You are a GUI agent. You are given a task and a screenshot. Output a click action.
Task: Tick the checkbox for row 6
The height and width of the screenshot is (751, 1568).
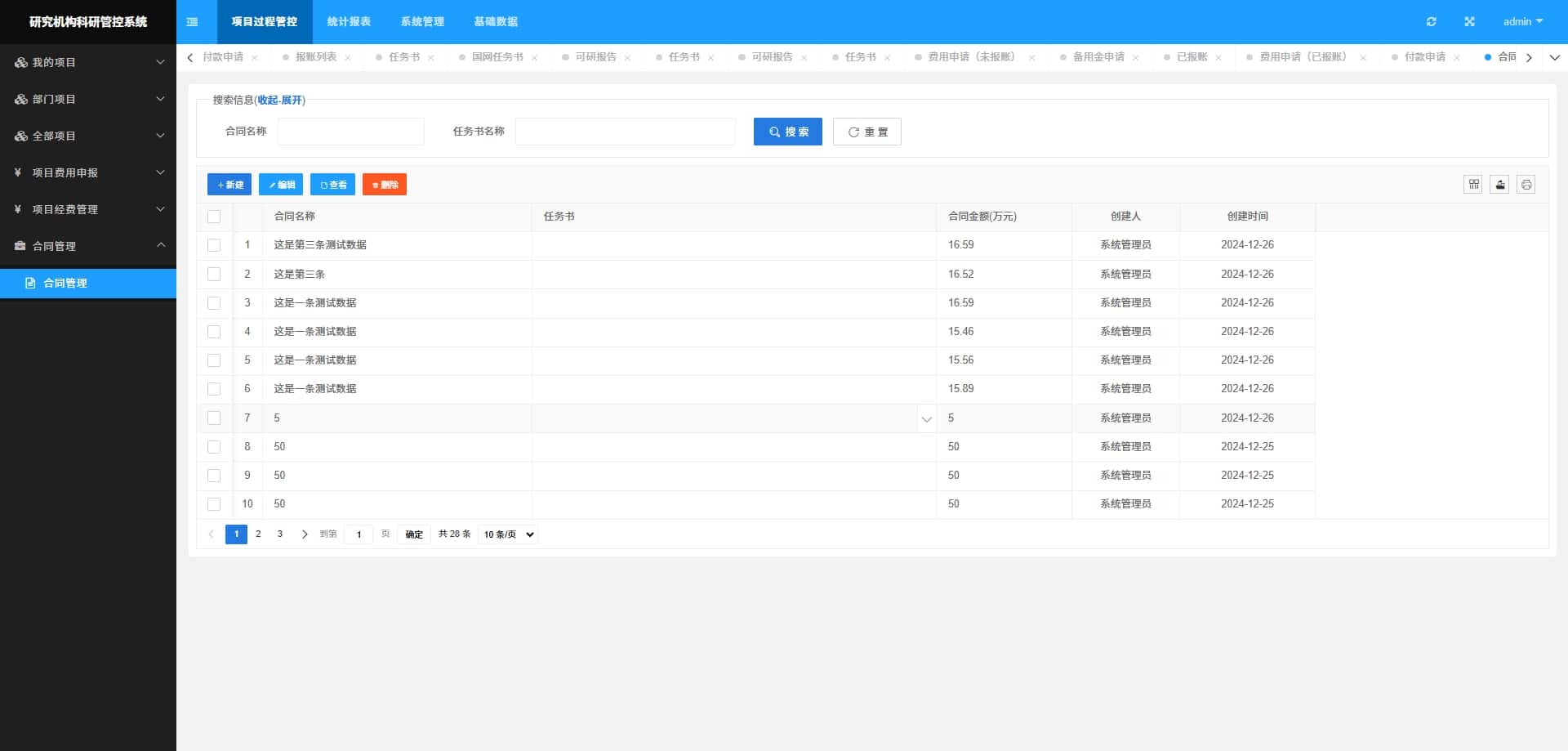click(x=214, y=389)
